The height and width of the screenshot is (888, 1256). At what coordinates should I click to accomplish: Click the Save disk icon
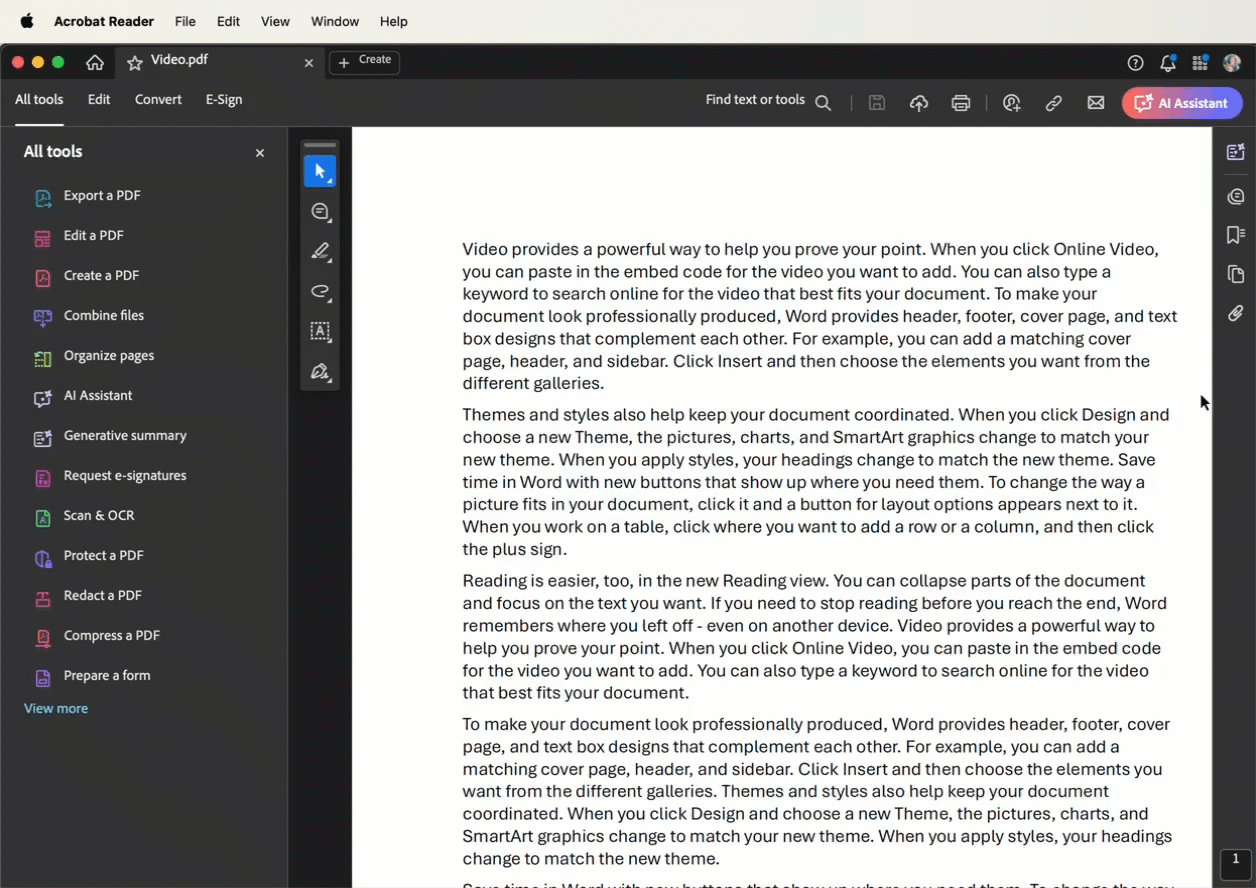877,103
